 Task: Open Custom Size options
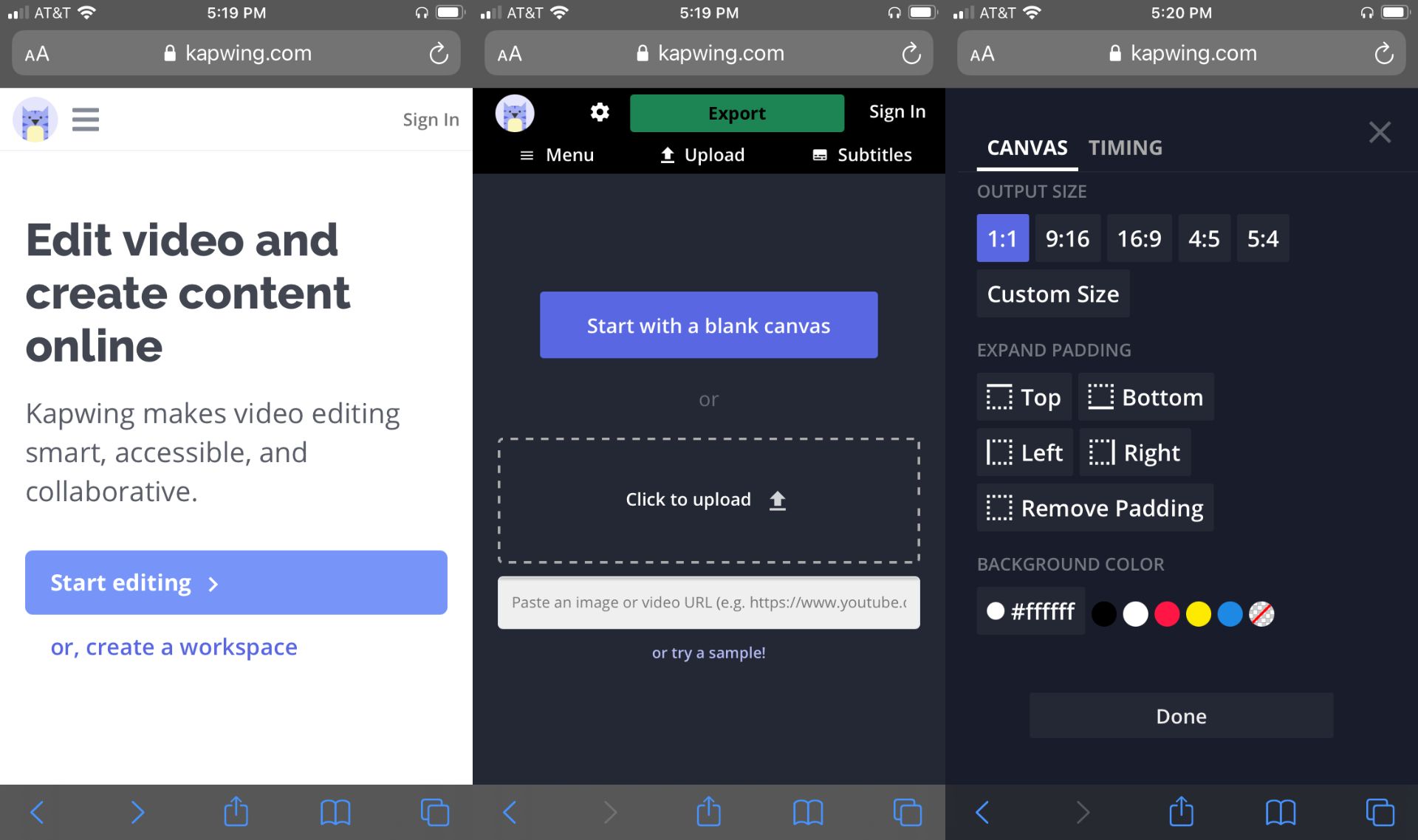coord(1052,294)
